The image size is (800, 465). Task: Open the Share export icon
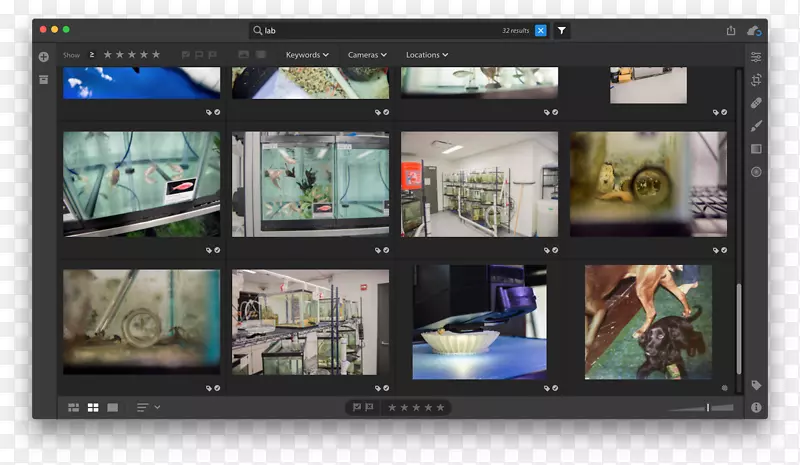731,31
